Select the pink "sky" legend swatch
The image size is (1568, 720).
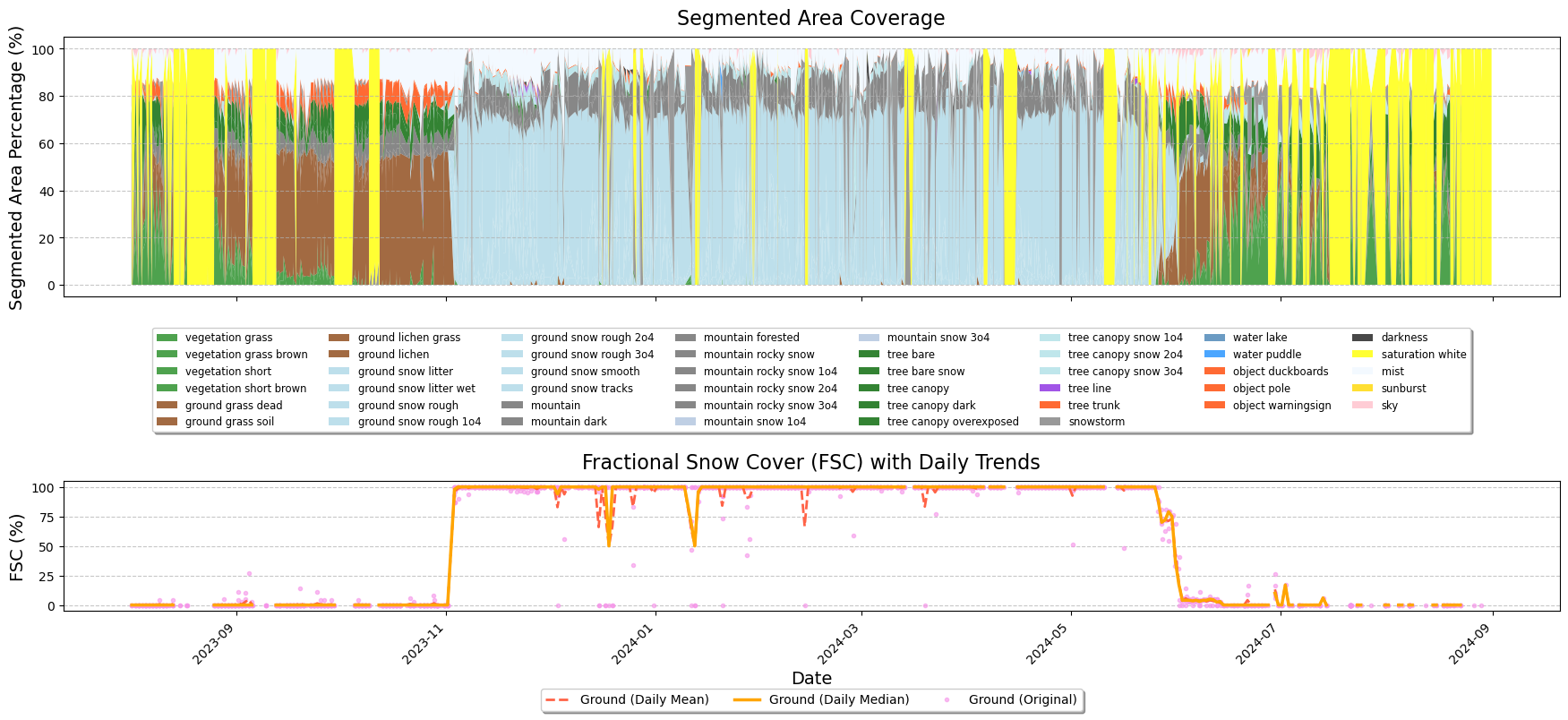(x=1362, y=406)
